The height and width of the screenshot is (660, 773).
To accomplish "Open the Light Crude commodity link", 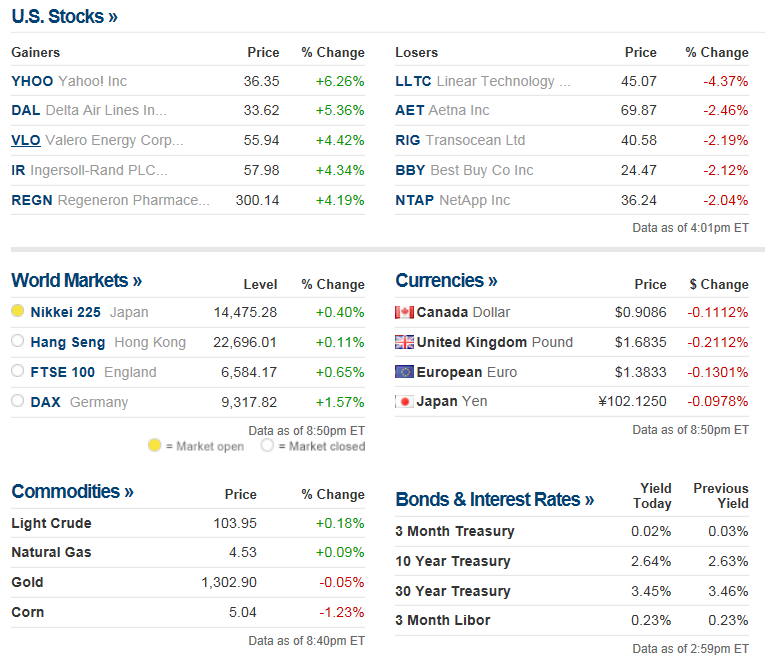I will click(x=51, y=523).
